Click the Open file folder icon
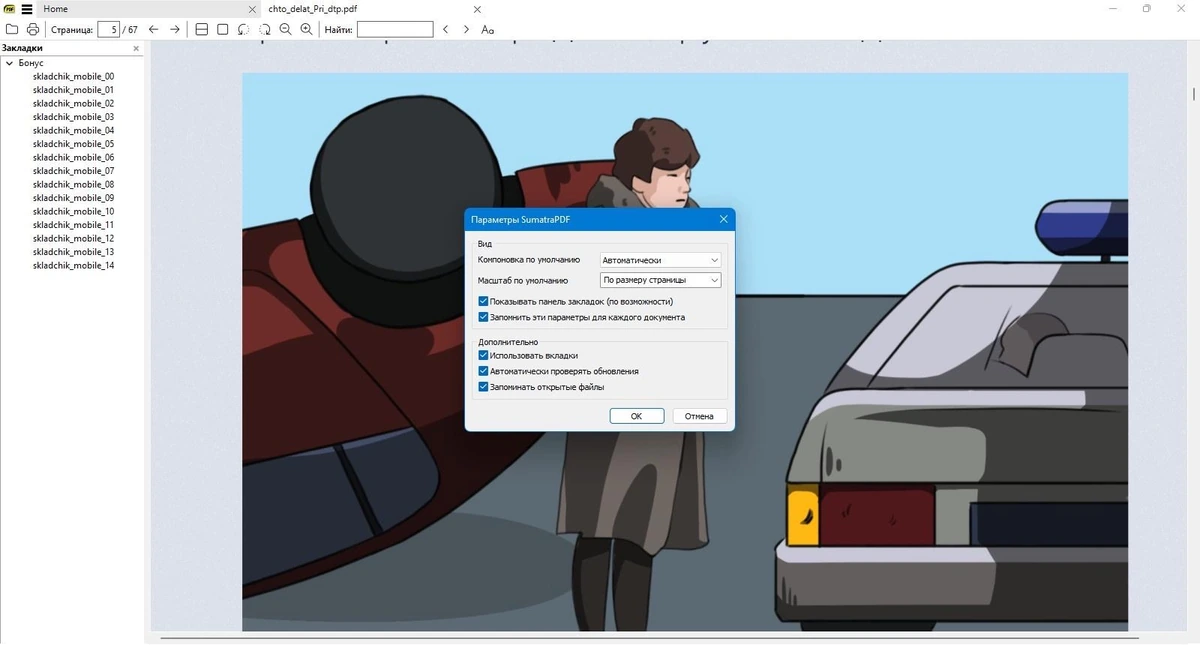The width and height of the screenshot is (1200, 645). (x=14, y=30)
